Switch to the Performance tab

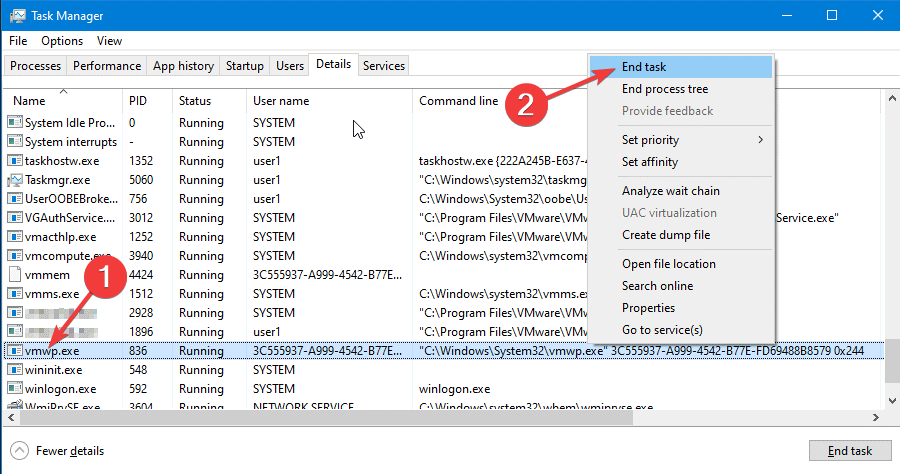coord(107,65)
